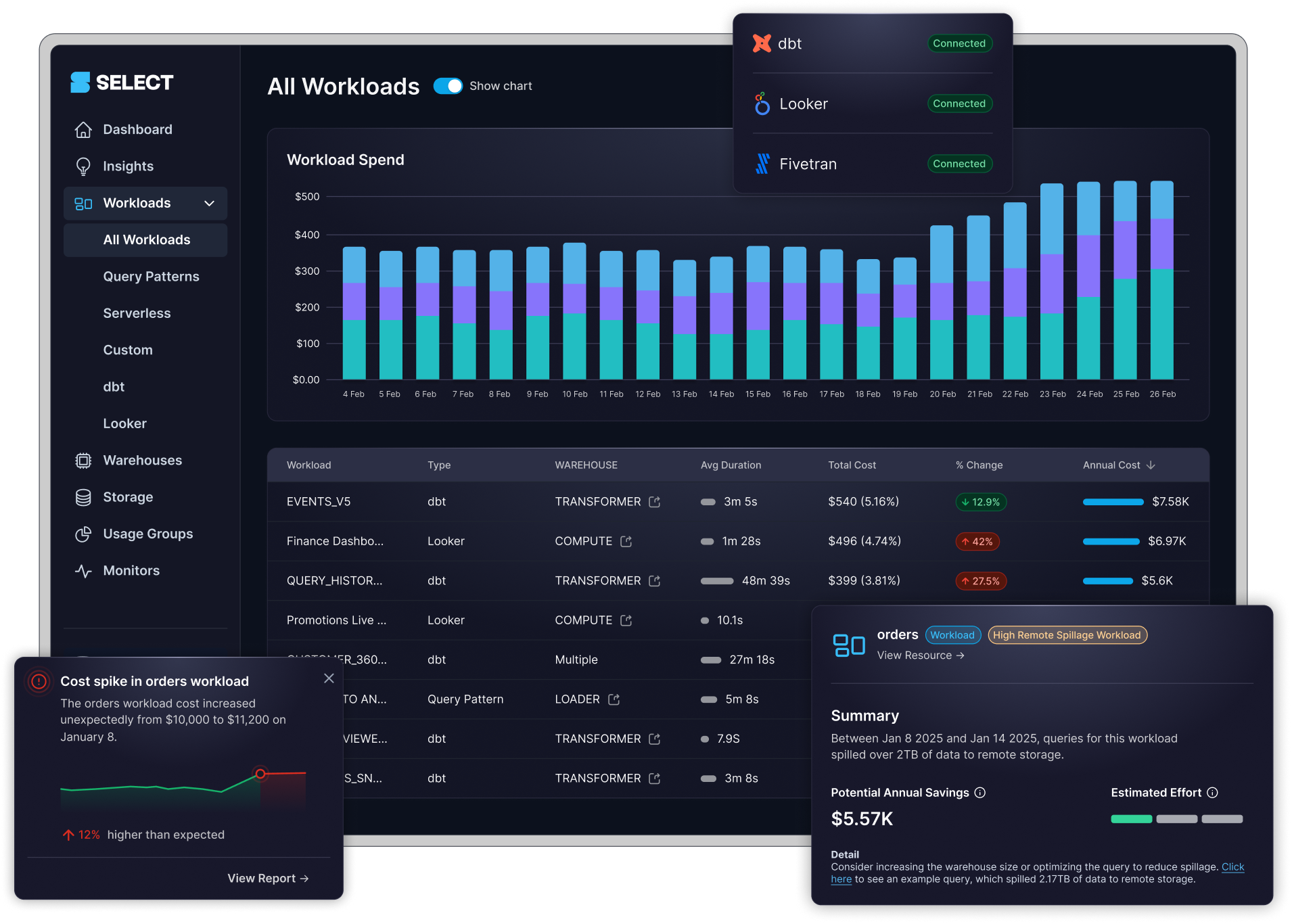
Task: Select Query Patterns in sidebar
Action: point(151,277)
